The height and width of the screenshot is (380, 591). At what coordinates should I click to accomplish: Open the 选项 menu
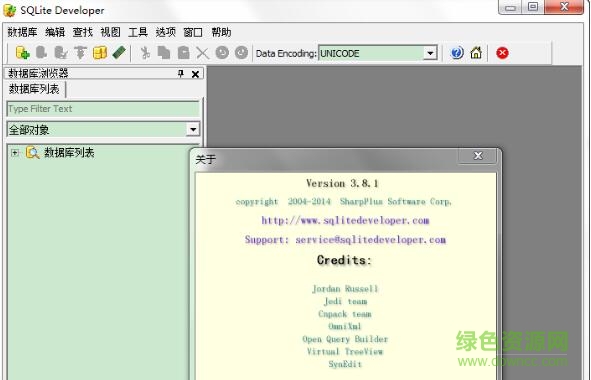165,32
